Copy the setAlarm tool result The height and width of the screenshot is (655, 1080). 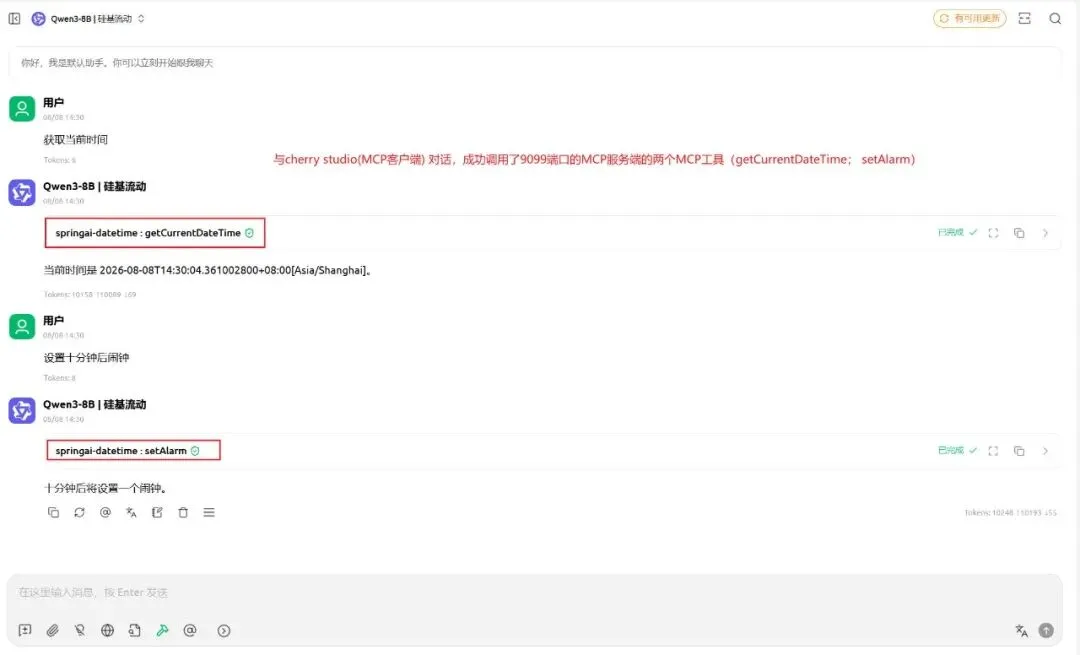pyautogui.click(x=1019, y=450)
